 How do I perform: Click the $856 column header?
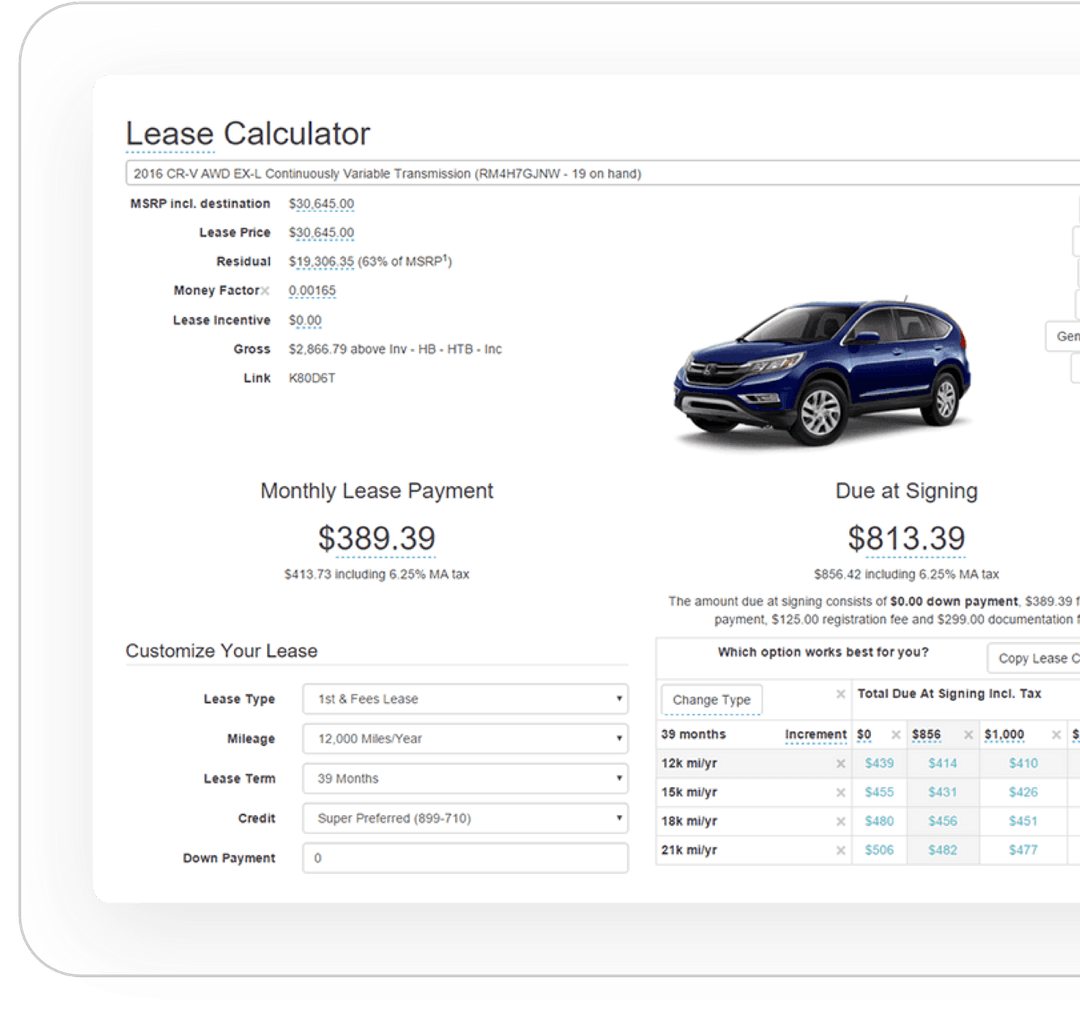click(926, 735)
